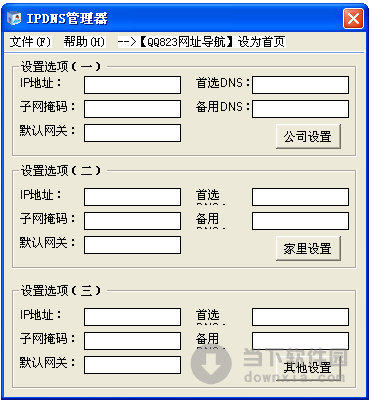The height and width of the screenshot is (402, 372).
Task: Open the 文件(F) menu
Action: point(30,42)
